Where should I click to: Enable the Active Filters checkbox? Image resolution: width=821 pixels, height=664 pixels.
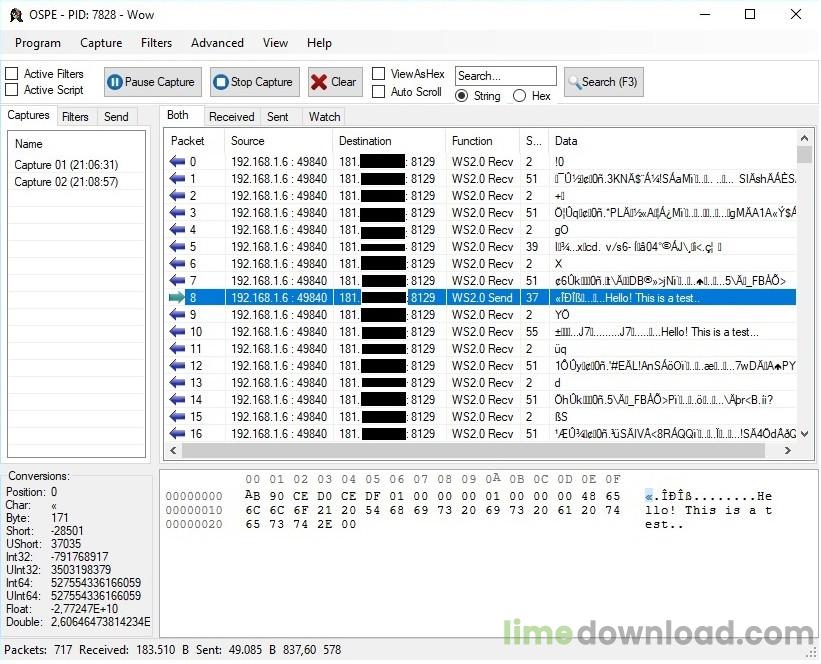tap(12, 73)
